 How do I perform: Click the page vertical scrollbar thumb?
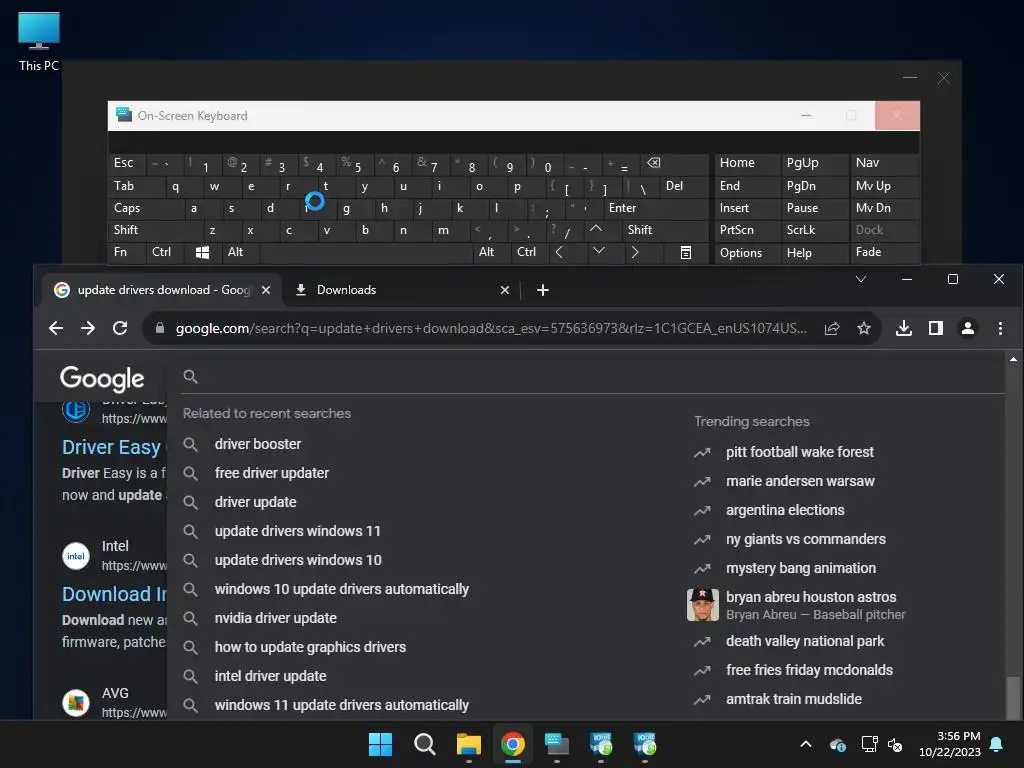(1013, 697)
